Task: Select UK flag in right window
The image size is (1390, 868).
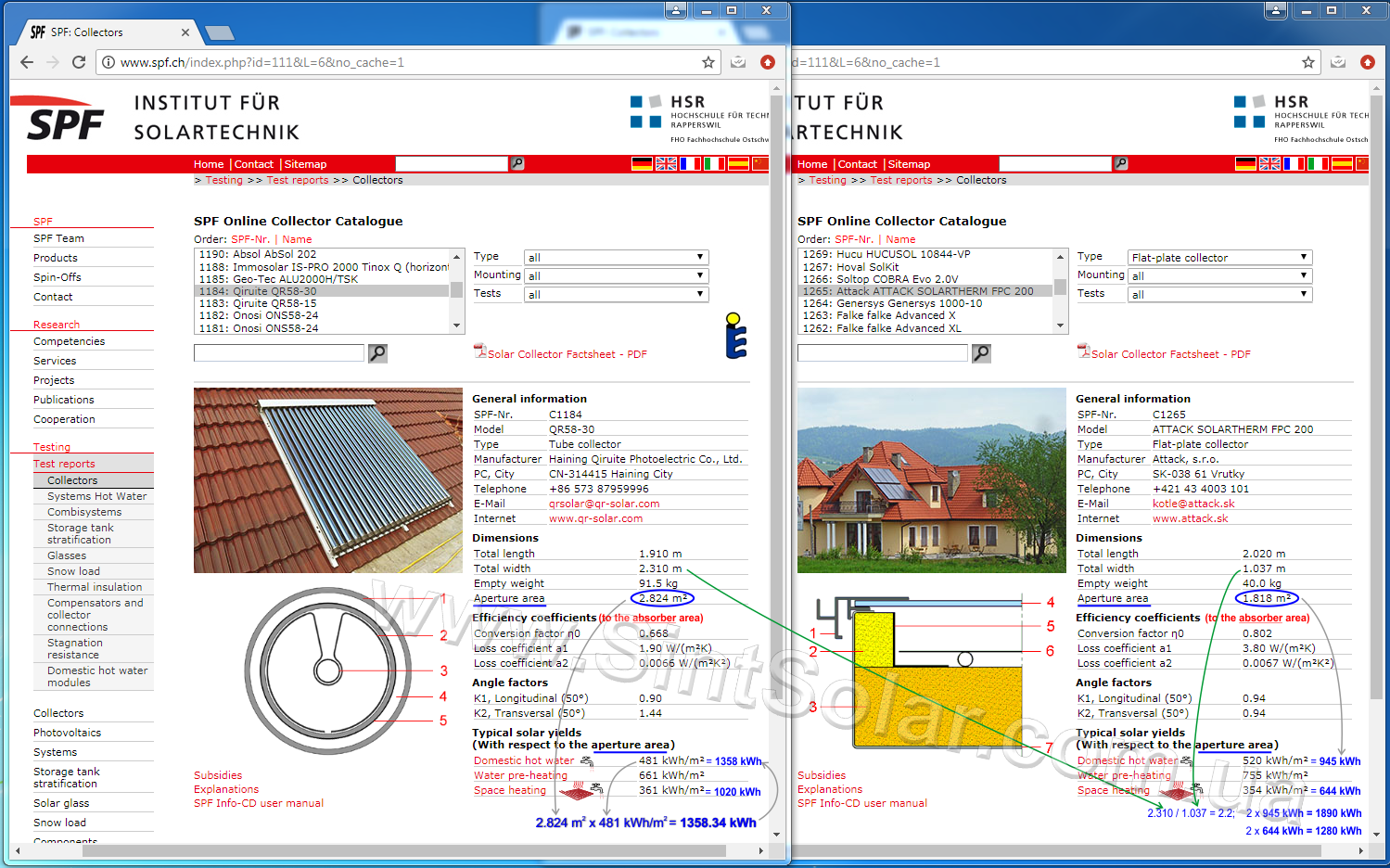Action: click(x=1269, y=163)
